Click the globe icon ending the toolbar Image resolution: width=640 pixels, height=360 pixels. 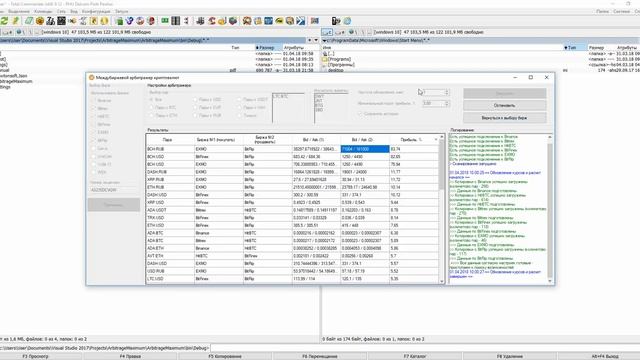pyautogui.click(x=347, y=21)
